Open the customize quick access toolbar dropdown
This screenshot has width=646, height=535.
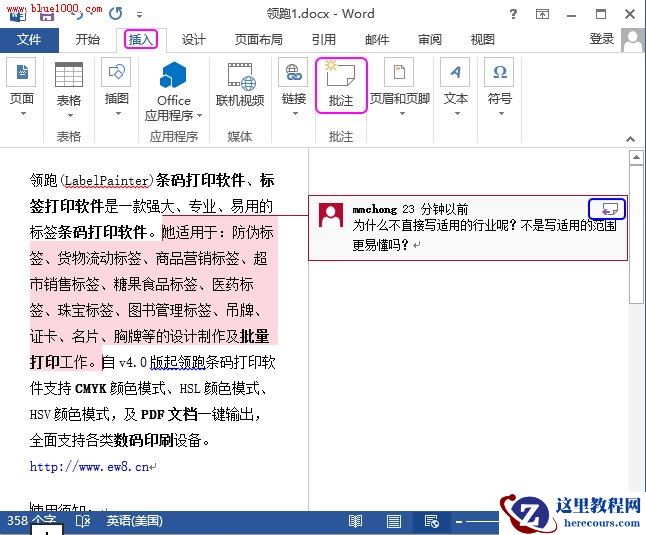click(139, 15)
